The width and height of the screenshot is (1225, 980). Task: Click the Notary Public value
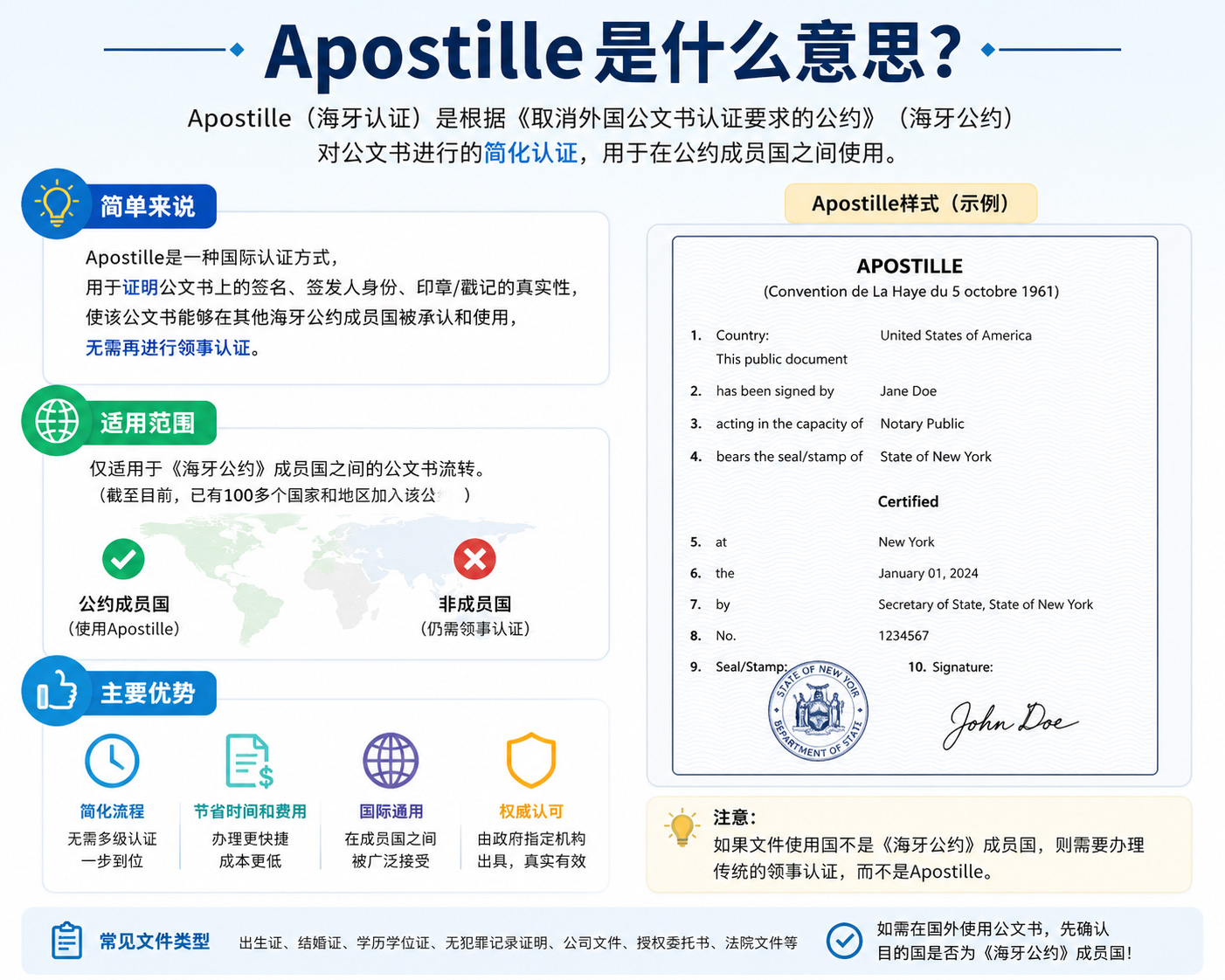pyautogui.click(x=922, y=424)
